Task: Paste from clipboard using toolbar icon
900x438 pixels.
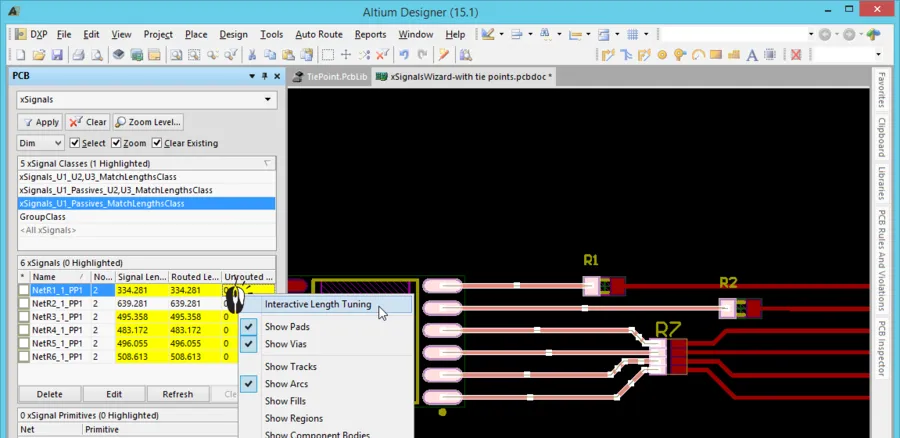Action: 288,55
